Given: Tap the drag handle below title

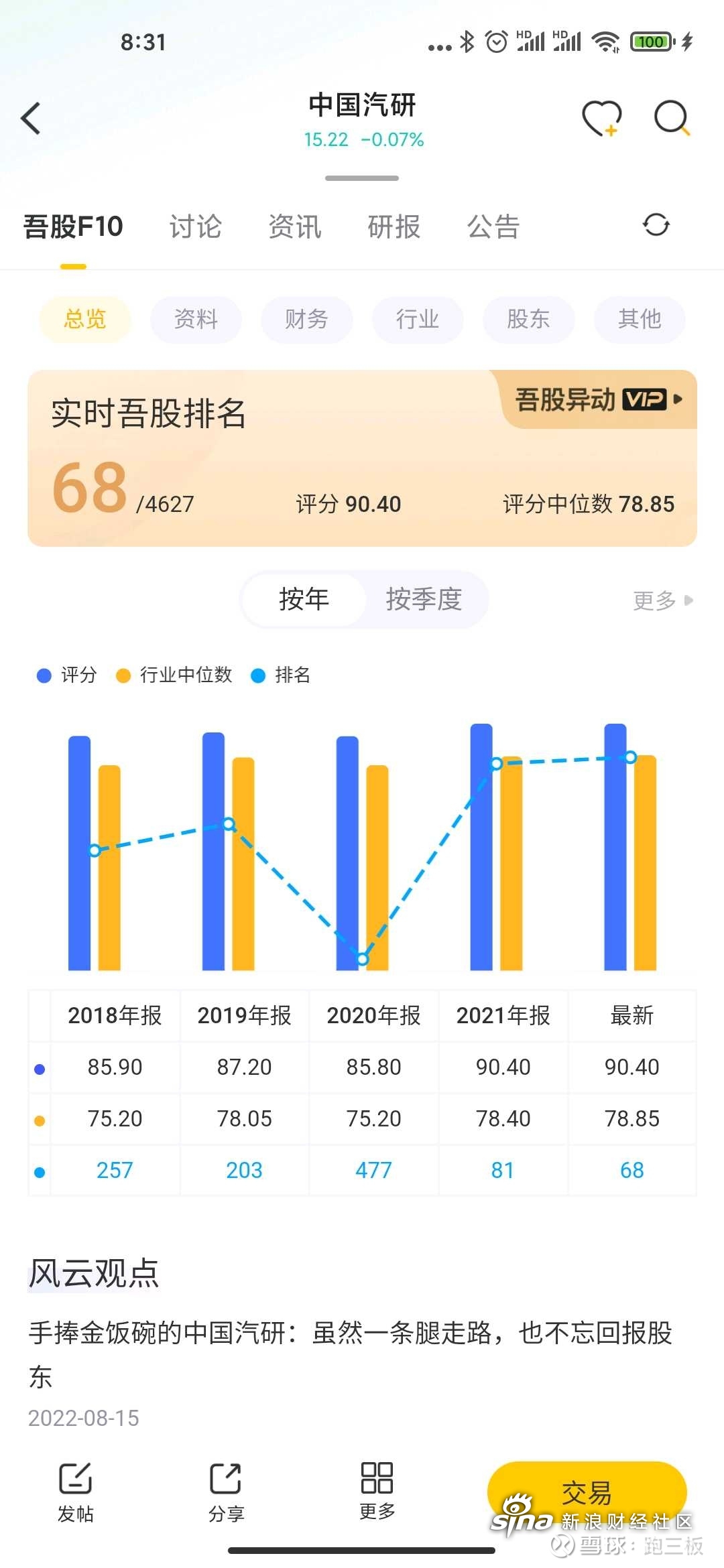Looking at the screenshot, I should pos(362,178).
